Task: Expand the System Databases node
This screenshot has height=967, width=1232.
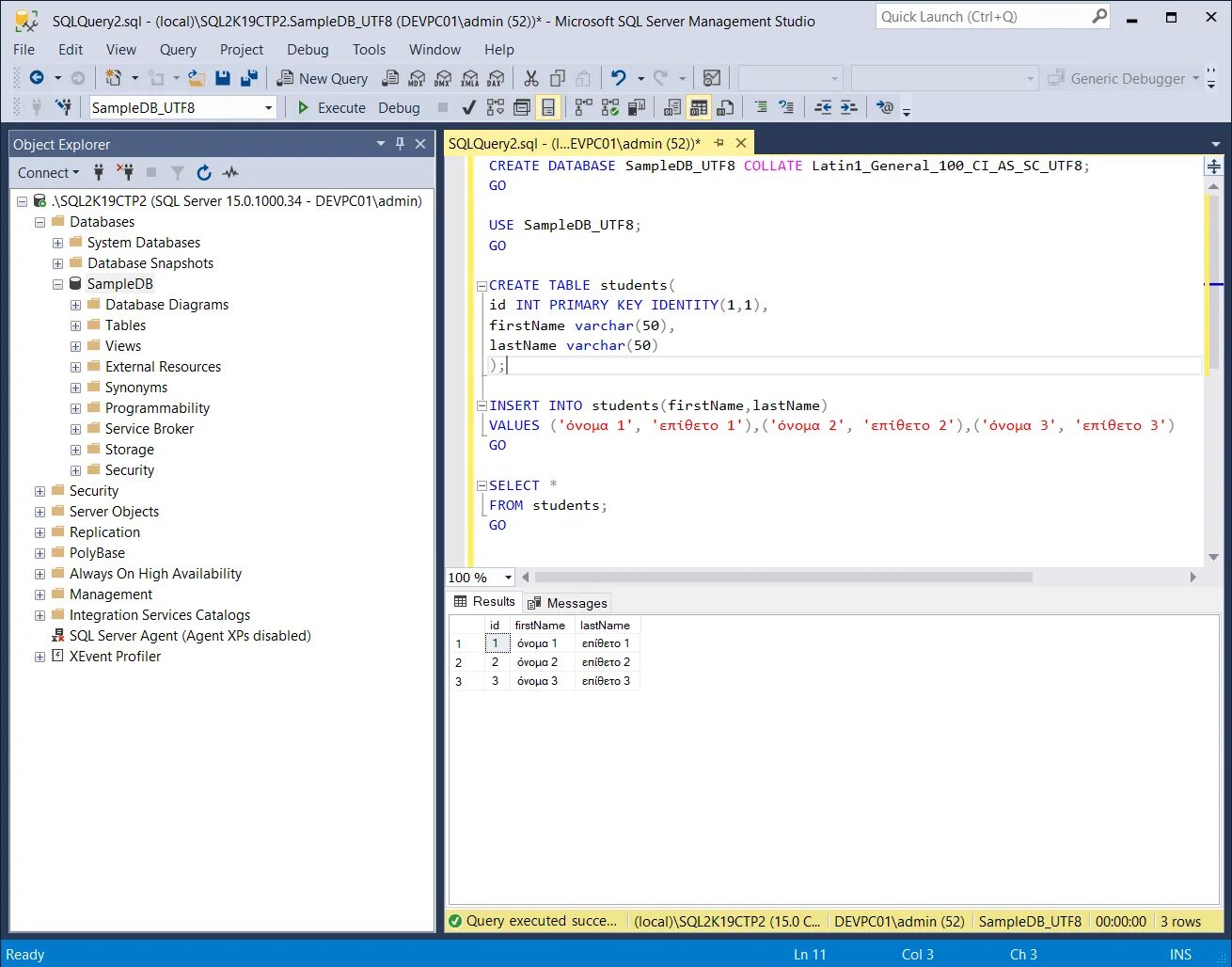Action: click(58, 243)
